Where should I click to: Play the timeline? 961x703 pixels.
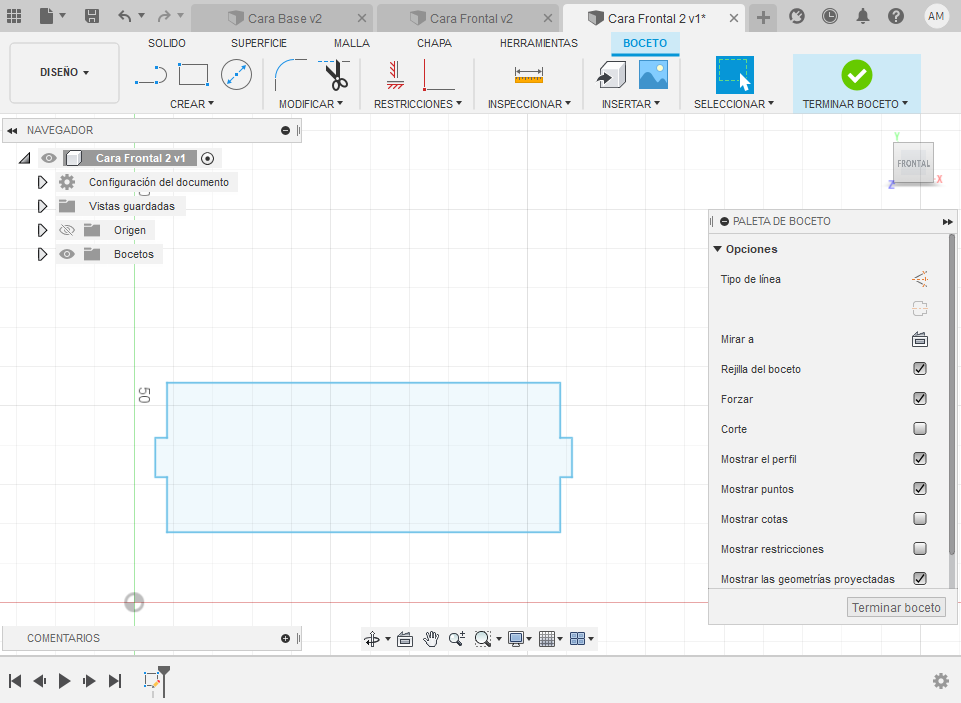(64, 681)
